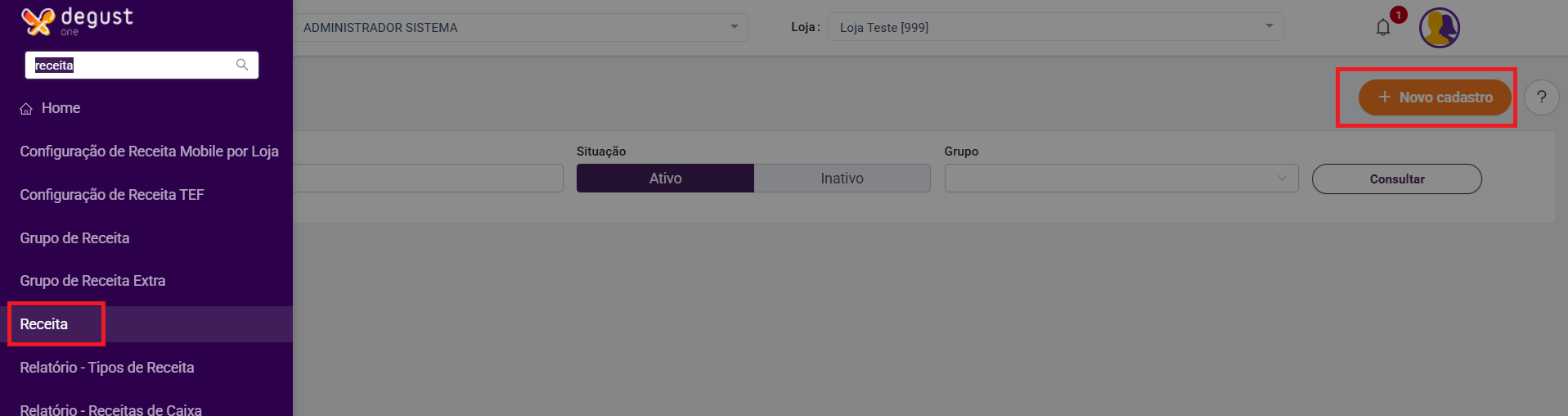Open Grupo de Receita Extra
1568x416 pixels.
coord(92,281)
